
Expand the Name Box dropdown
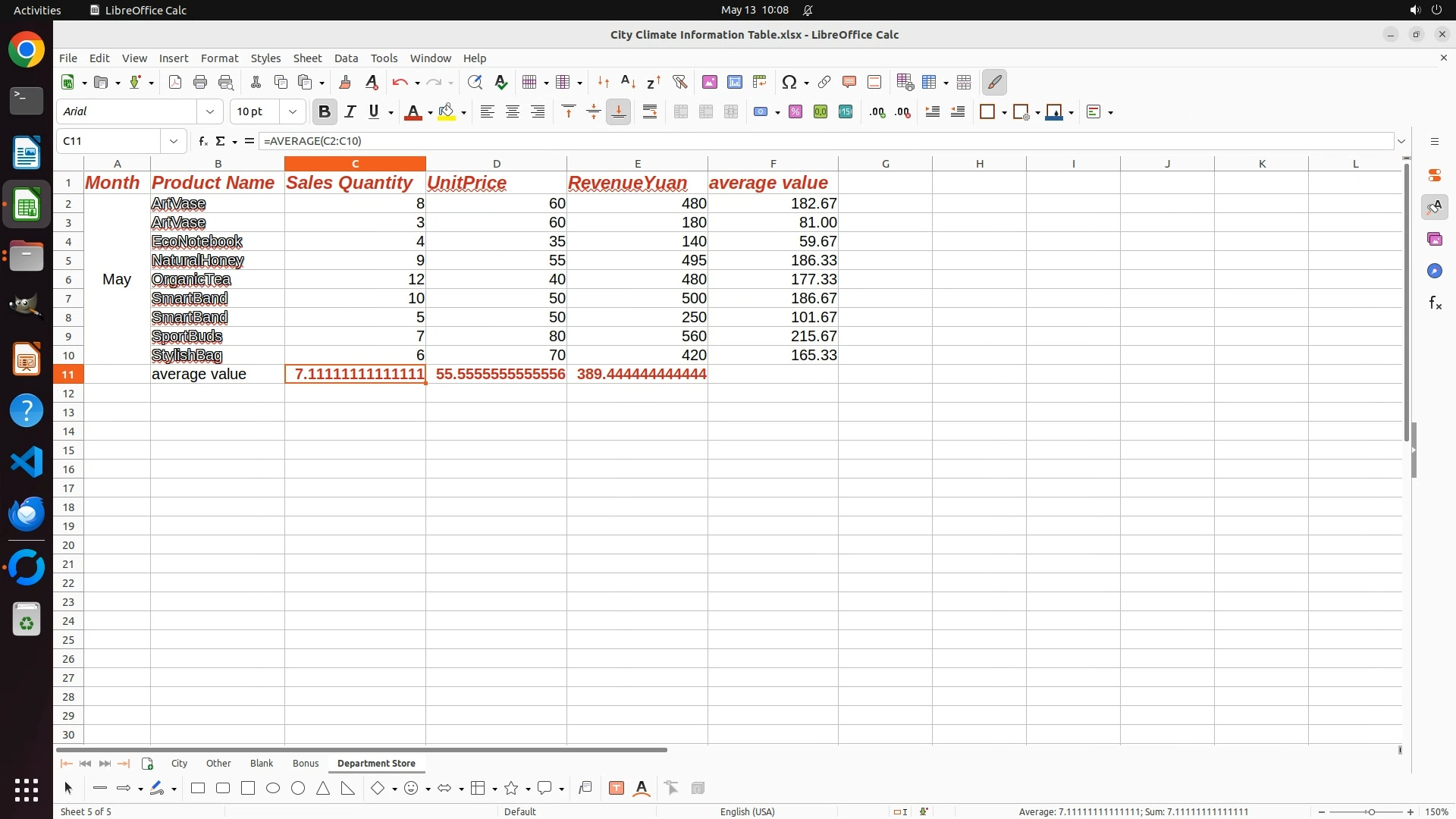[174, 141]
